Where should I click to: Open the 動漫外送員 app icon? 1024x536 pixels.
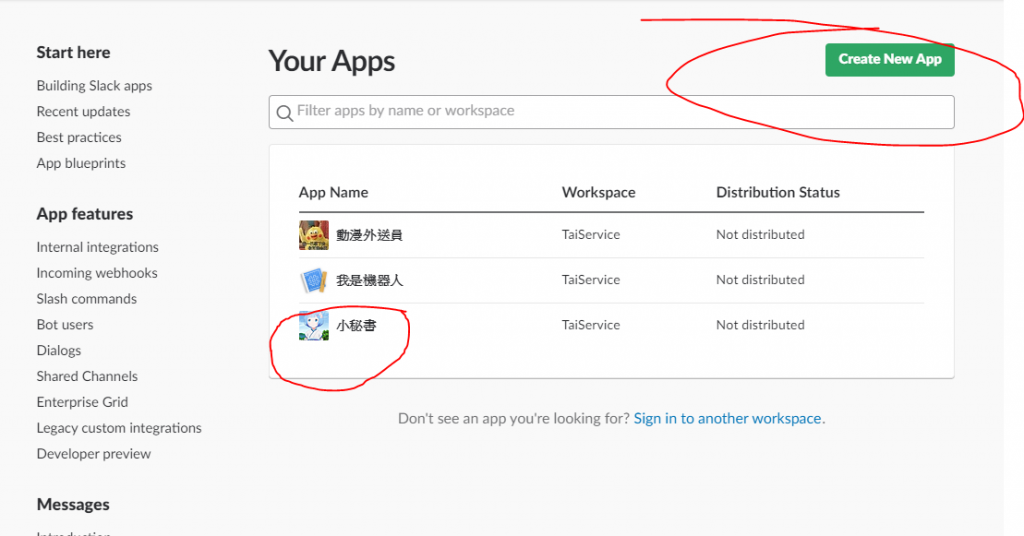coord(313,235)
